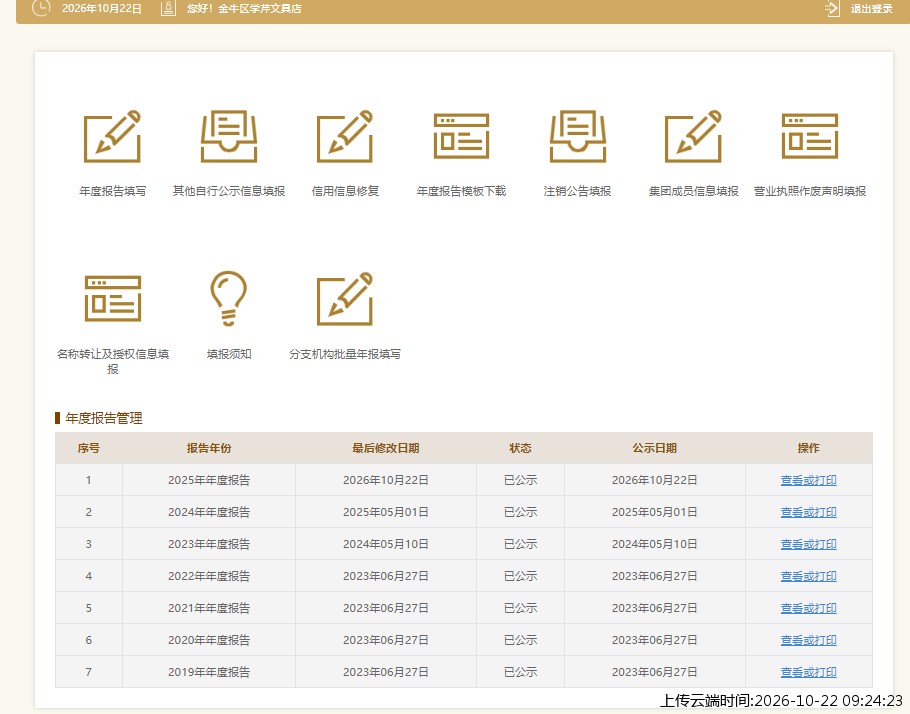Click the 其他自行公示信息填报 label
This screenshot has width=910, height=714.
229,191
